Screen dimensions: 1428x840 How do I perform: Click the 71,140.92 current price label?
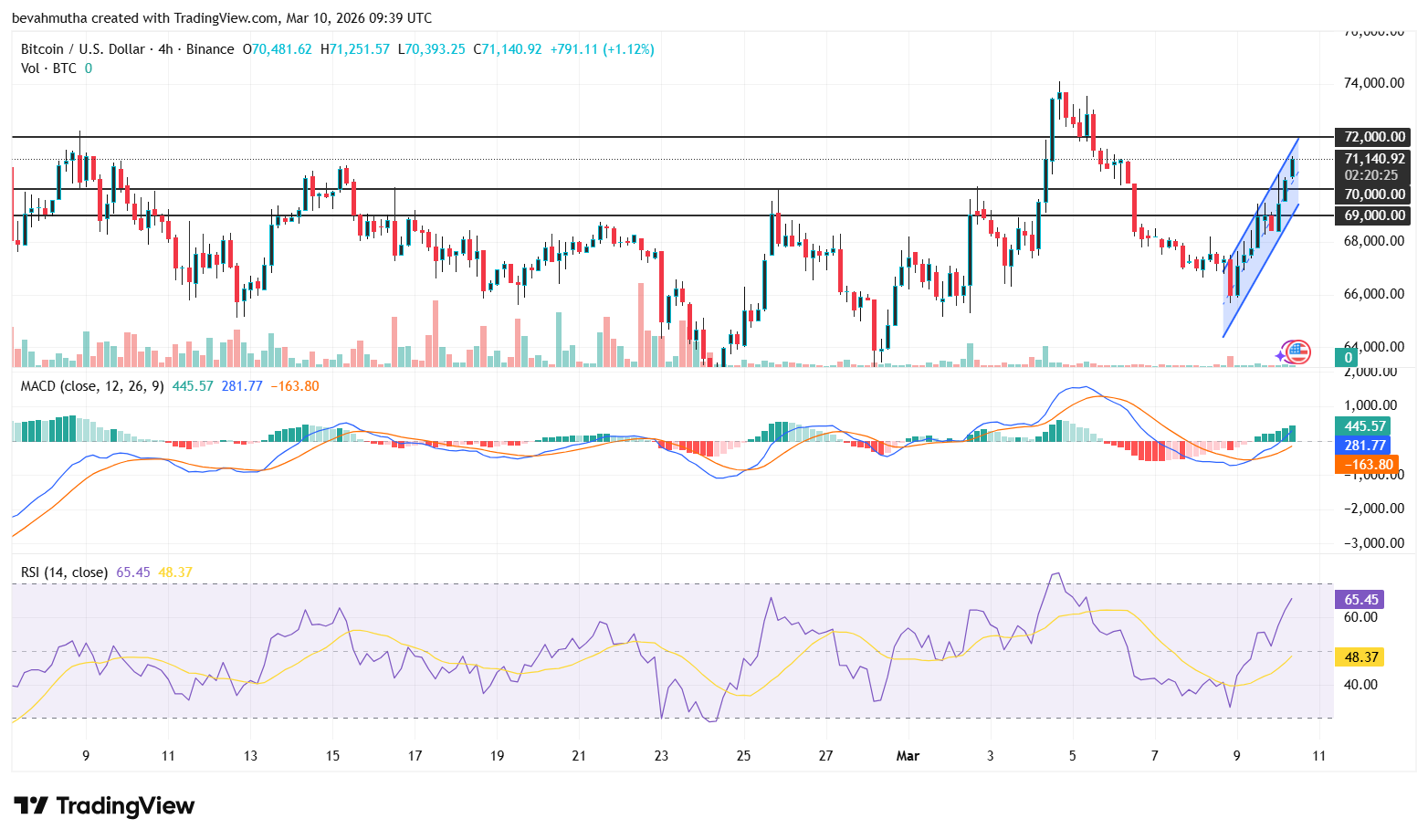pos(1373,158)
